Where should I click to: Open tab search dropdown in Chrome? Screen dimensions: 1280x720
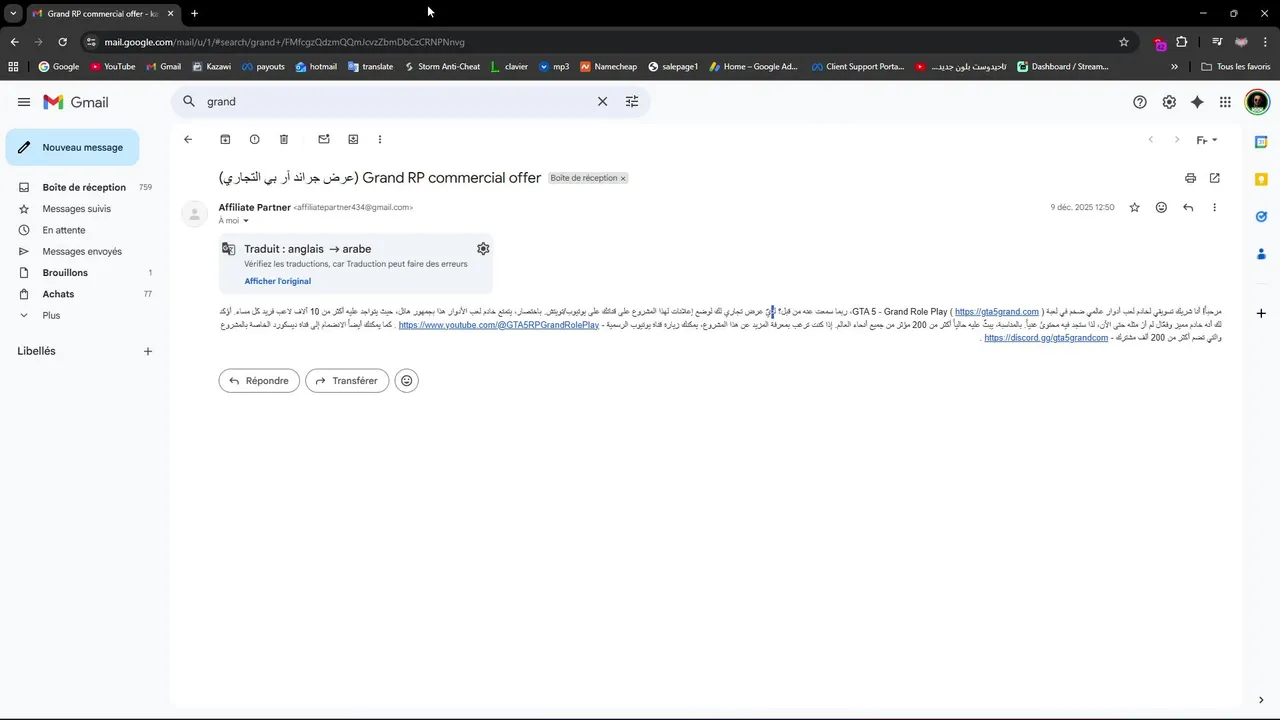coord(13,14)
